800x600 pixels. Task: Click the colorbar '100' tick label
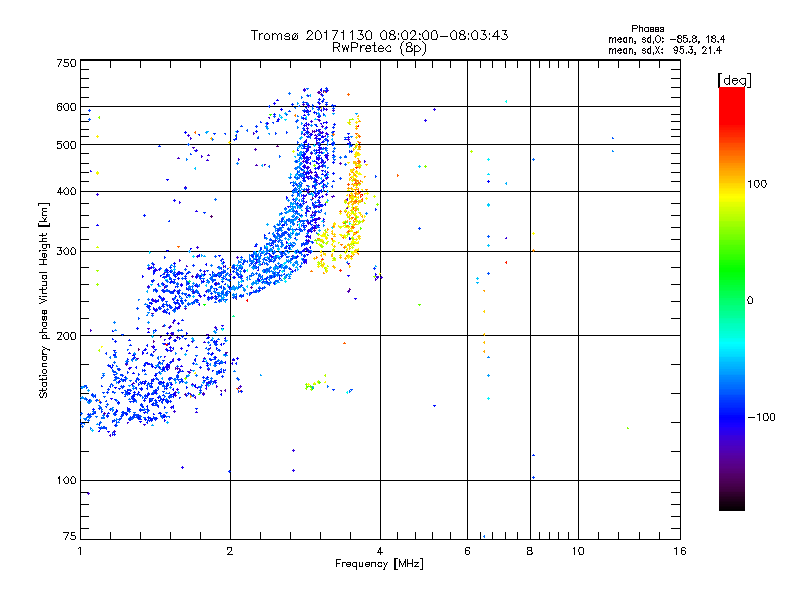[757, 184]
